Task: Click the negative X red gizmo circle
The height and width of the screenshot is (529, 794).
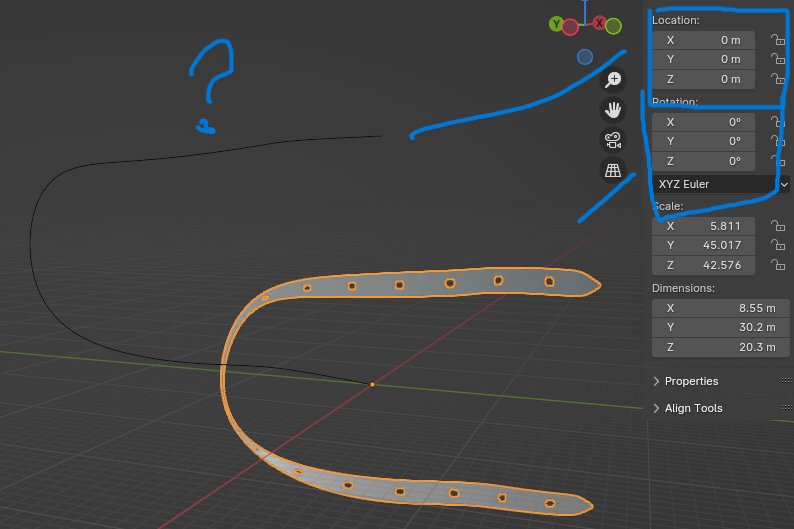Action: pyautogui.click(x=570, y=27)
